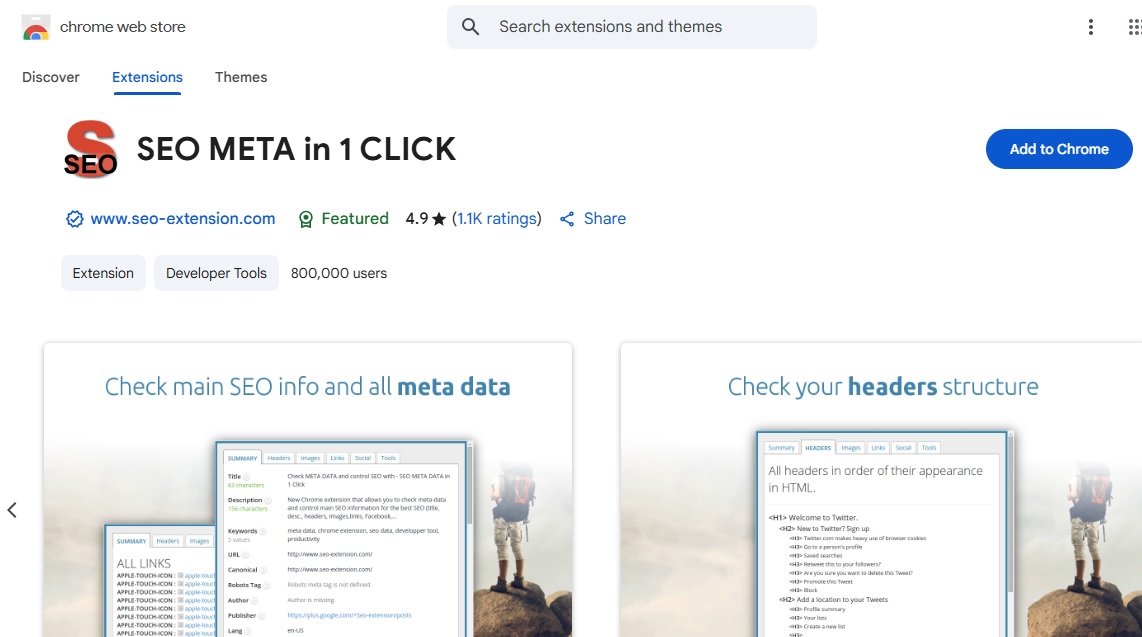
Task: Open the meta data screenshot thumbnail
Action: [x=308, y=490]
